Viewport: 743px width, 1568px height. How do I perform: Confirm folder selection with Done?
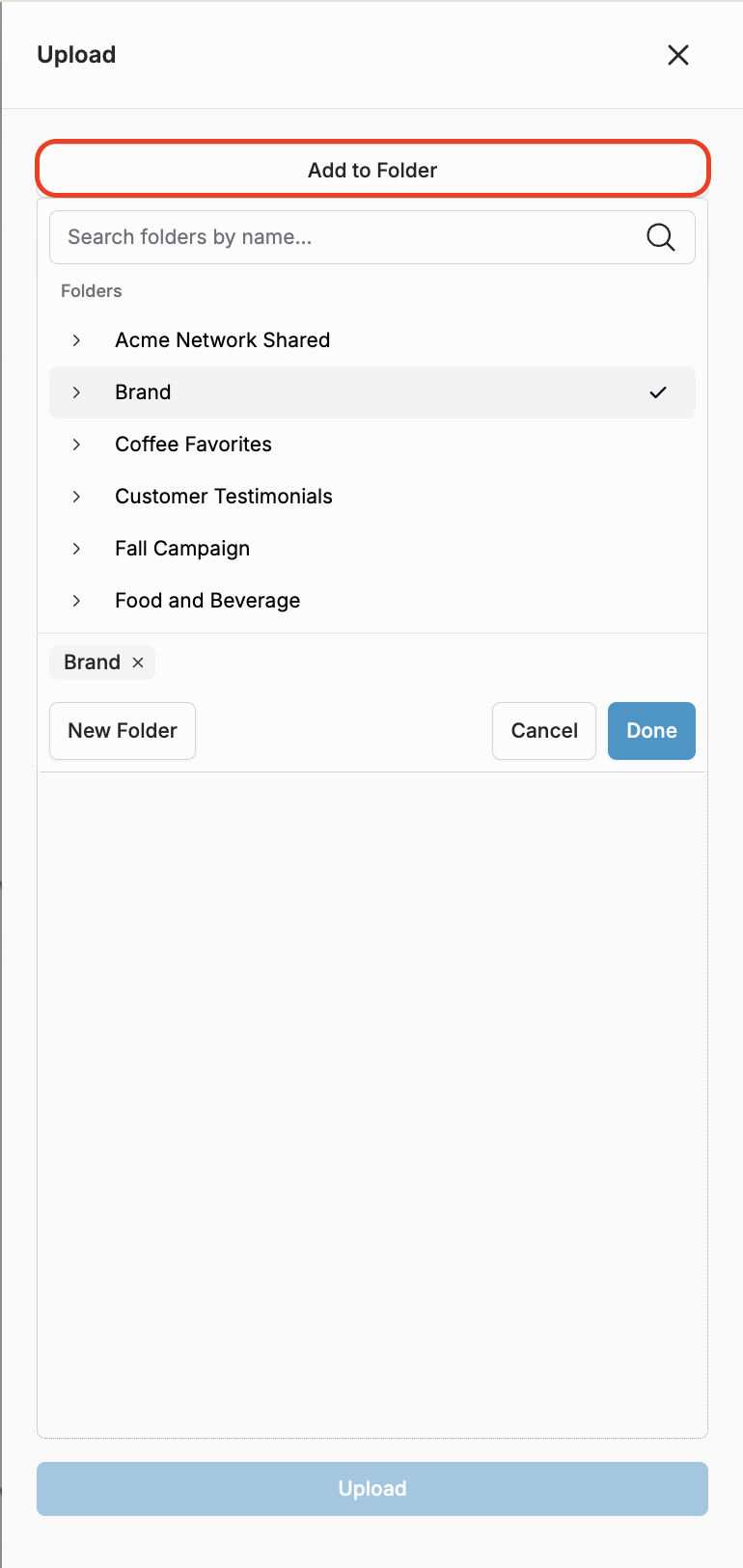pos(651,731)
